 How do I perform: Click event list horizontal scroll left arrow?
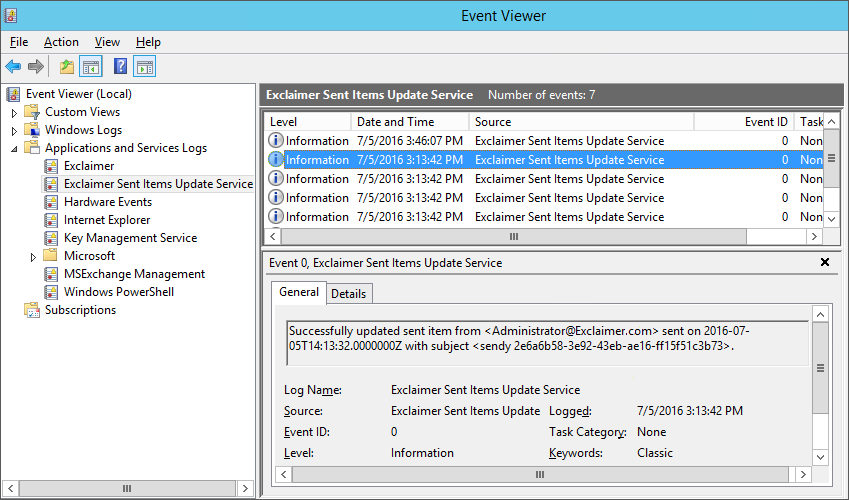[x=273, y=236]
